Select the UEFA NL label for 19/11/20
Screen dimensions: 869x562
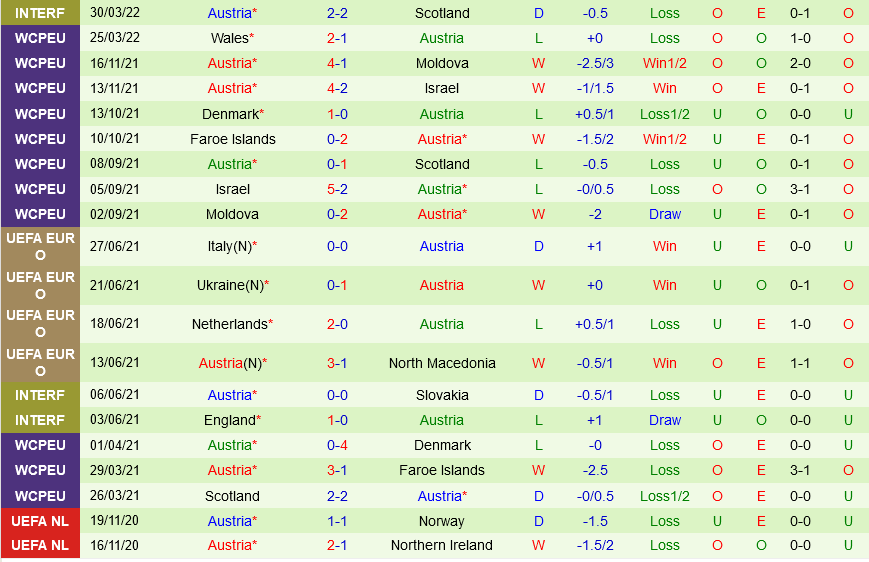click(40, 521)
